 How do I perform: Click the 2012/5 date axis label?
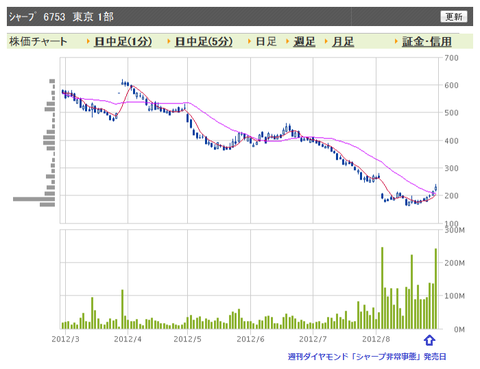click(x=187, y=339)
